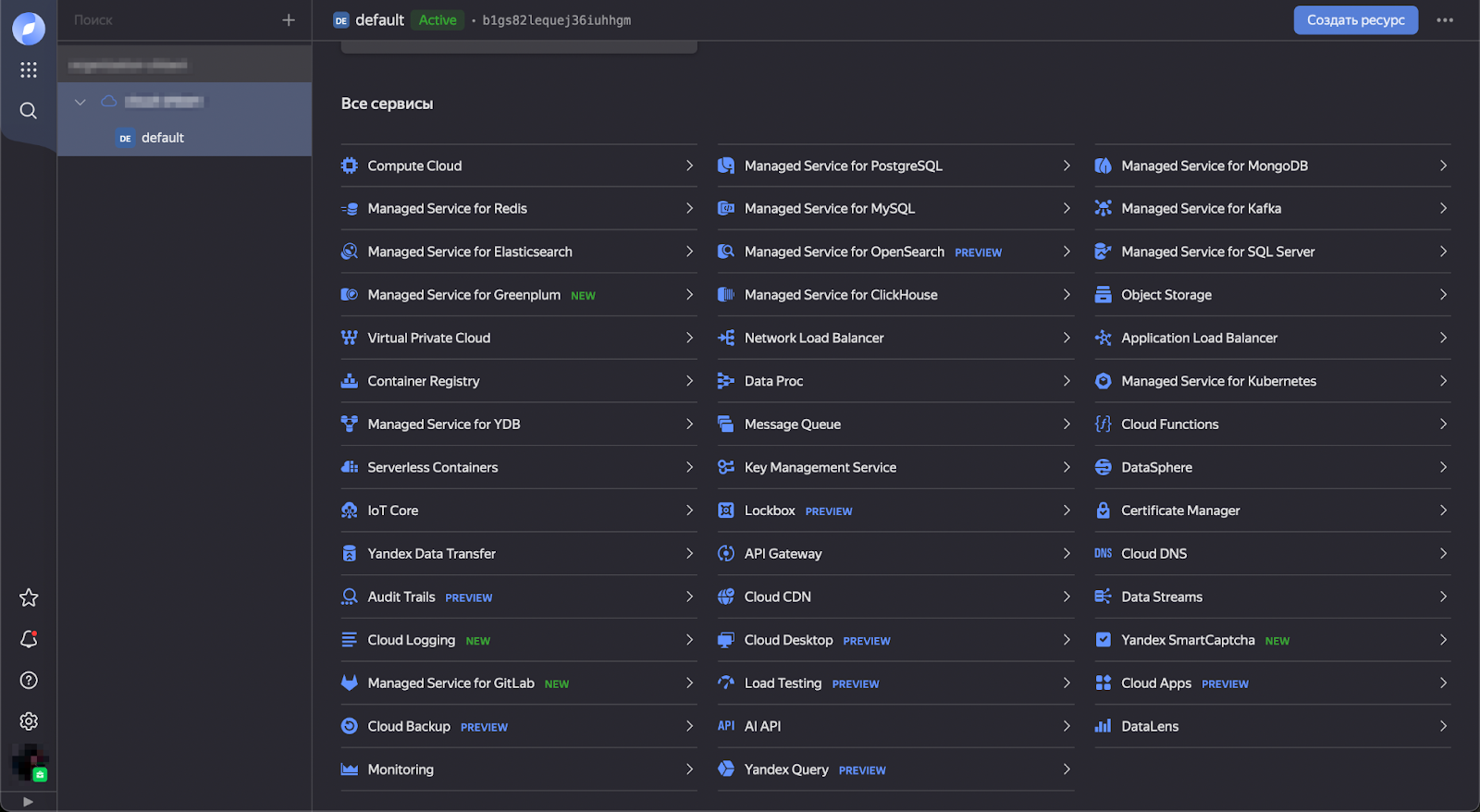Open Data Streams service link
Screen dimensions: 1480x812
1162,597
